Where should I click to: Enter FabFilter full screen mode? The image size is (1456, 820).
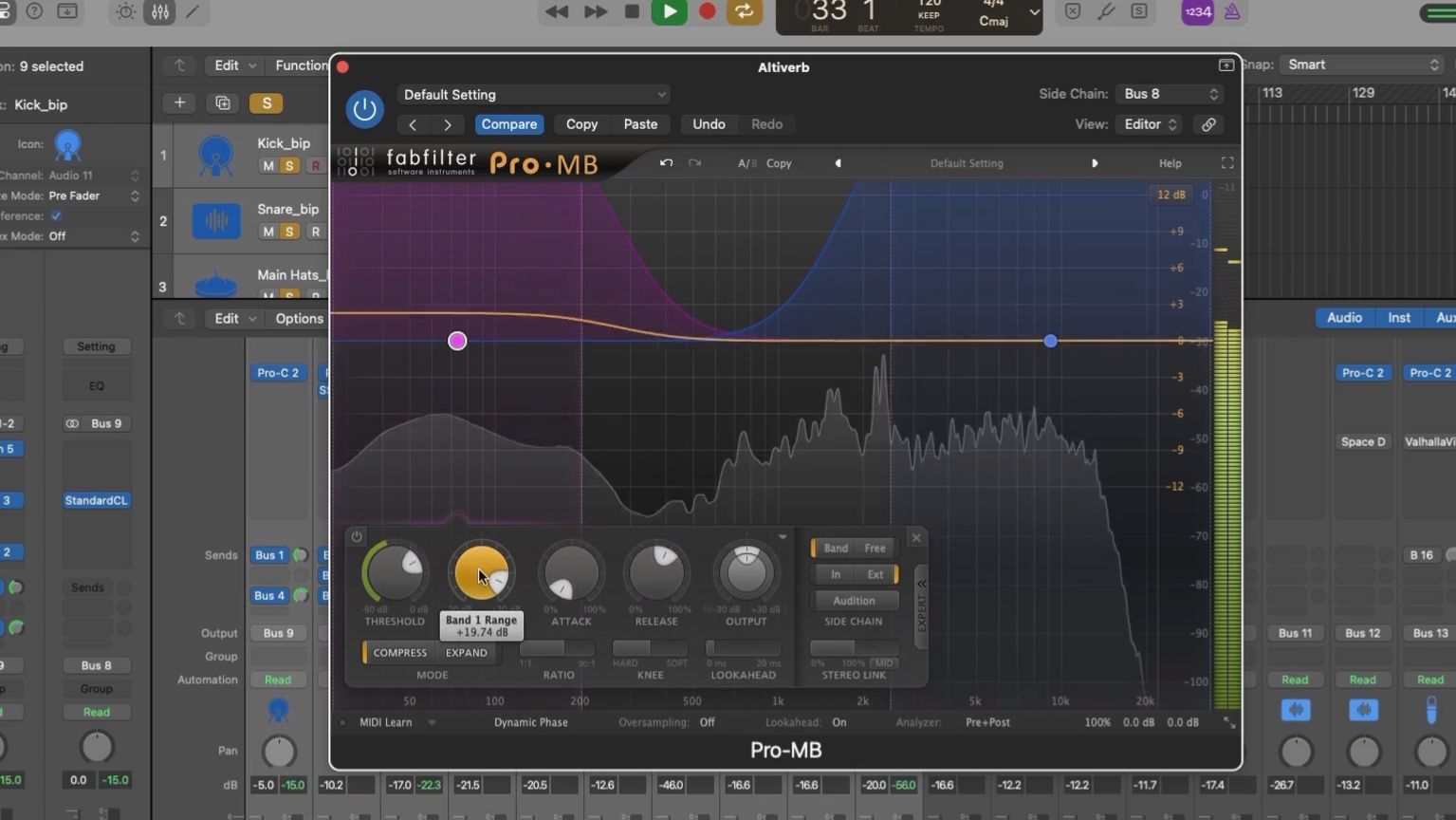point(1227,163)
